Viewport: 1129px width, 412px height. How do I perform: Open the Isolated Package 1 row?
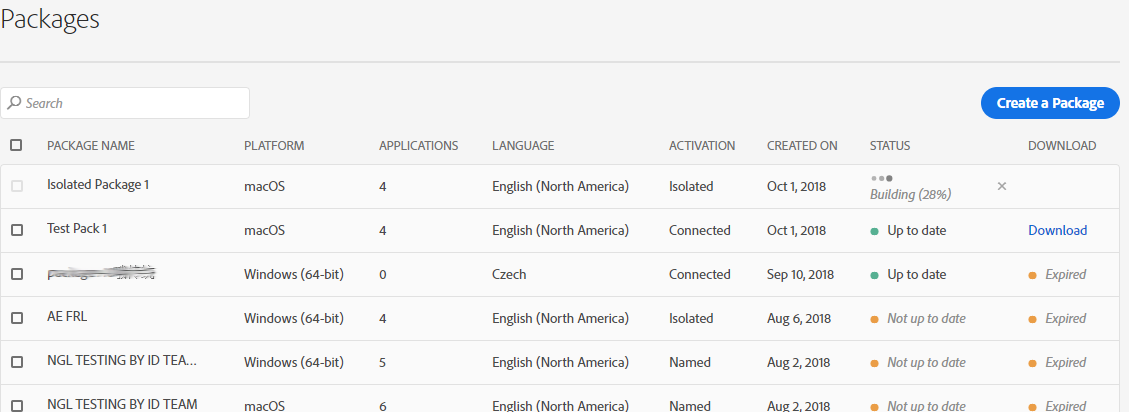pos(98,185)
